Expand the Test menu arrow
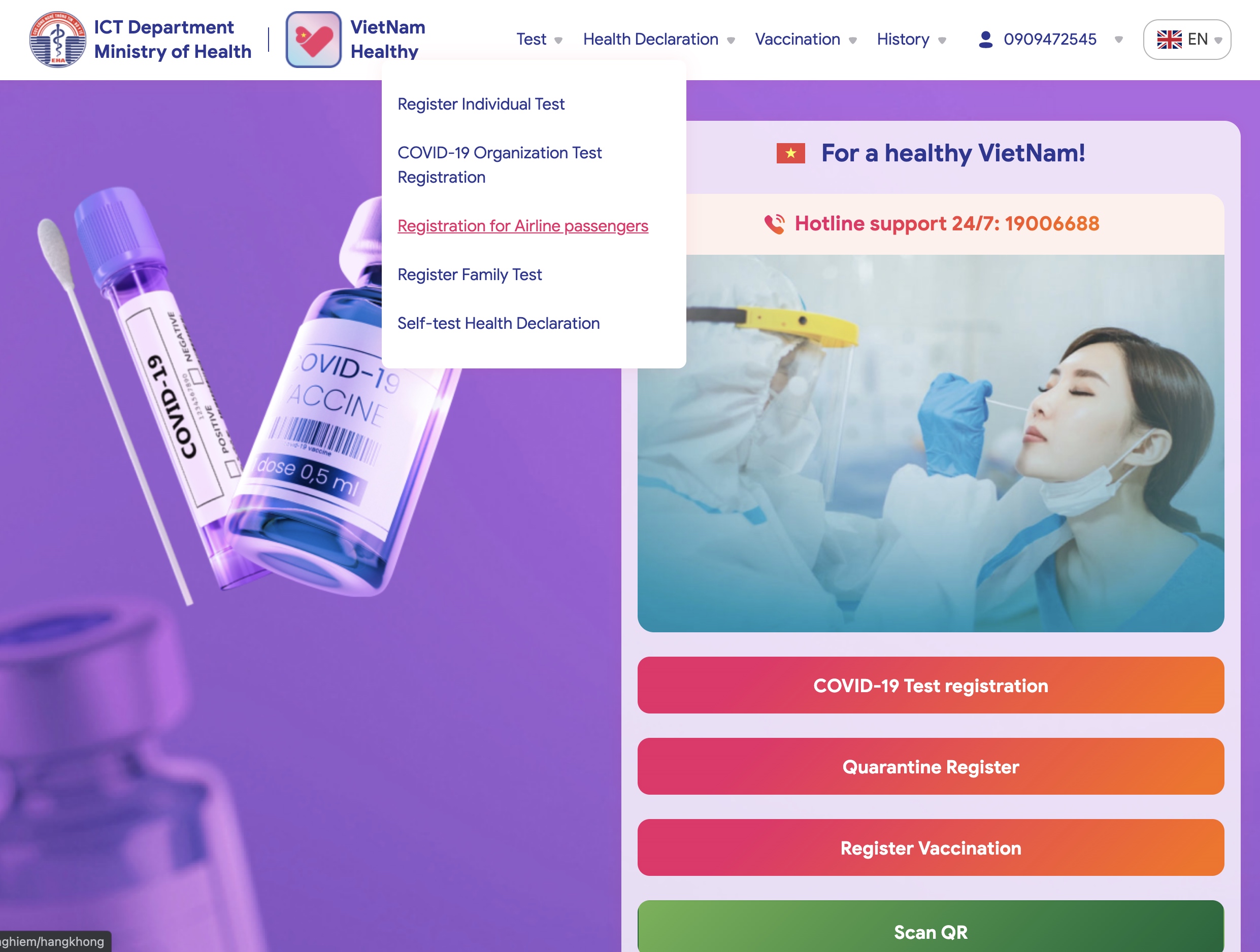 (558, 40)
